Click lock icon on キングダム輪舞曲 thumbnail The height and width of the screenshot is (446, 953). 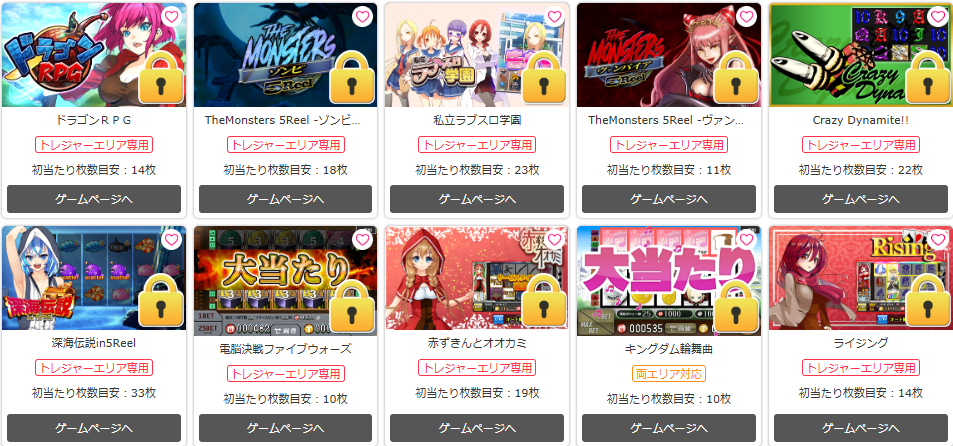[736, 306]
